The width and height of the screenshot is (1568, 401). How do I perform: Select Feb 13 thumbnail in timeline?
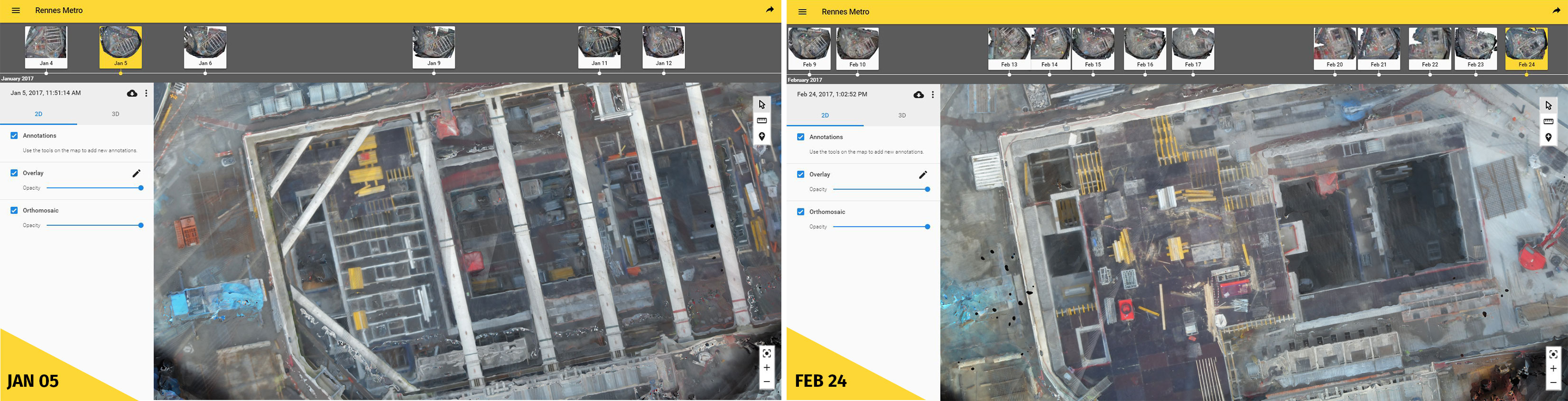(1009, 48)
